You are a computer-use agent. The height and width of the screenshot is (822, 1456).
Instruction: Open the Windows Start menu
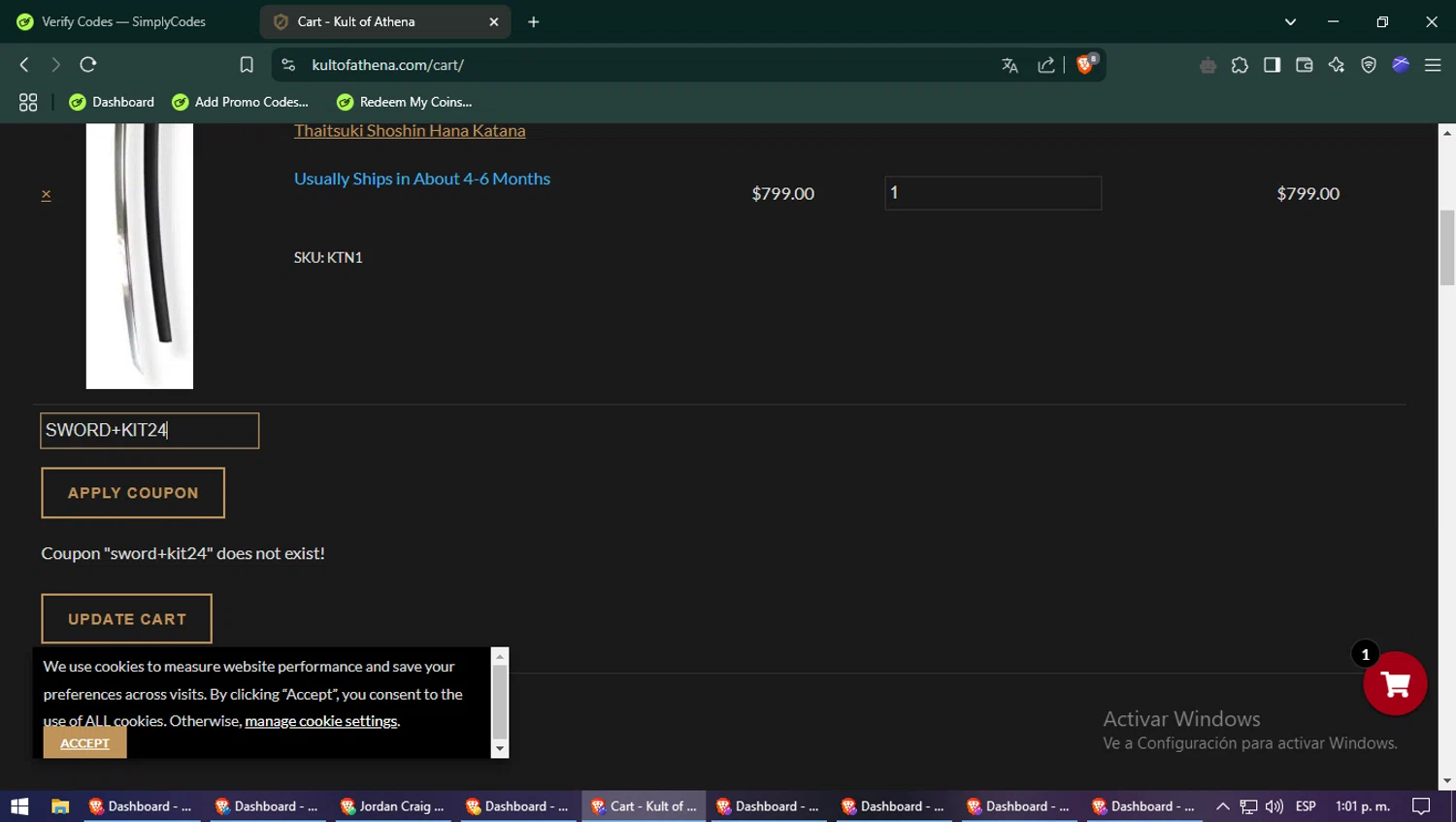[19, 806]
